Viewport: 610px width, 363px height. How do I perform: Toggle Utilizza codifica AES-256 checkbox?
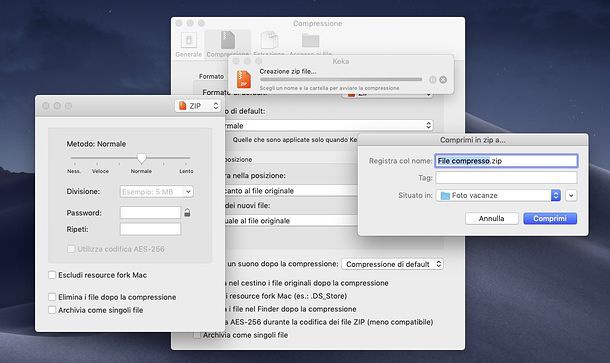[71, 249]
